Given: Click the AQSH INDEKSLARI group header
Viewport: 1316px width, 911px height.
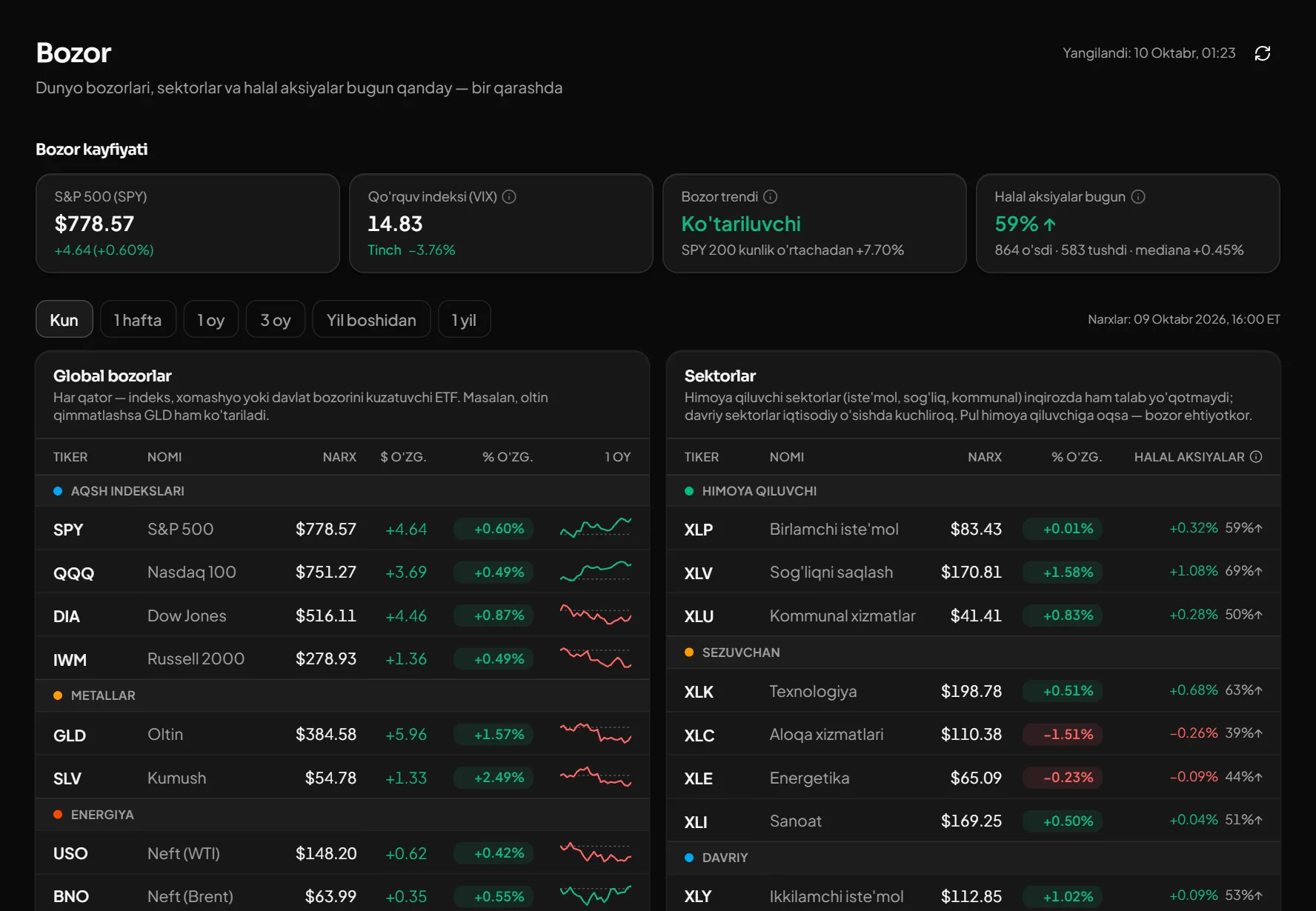Looking at the screenshot, I should coord(342,491).
